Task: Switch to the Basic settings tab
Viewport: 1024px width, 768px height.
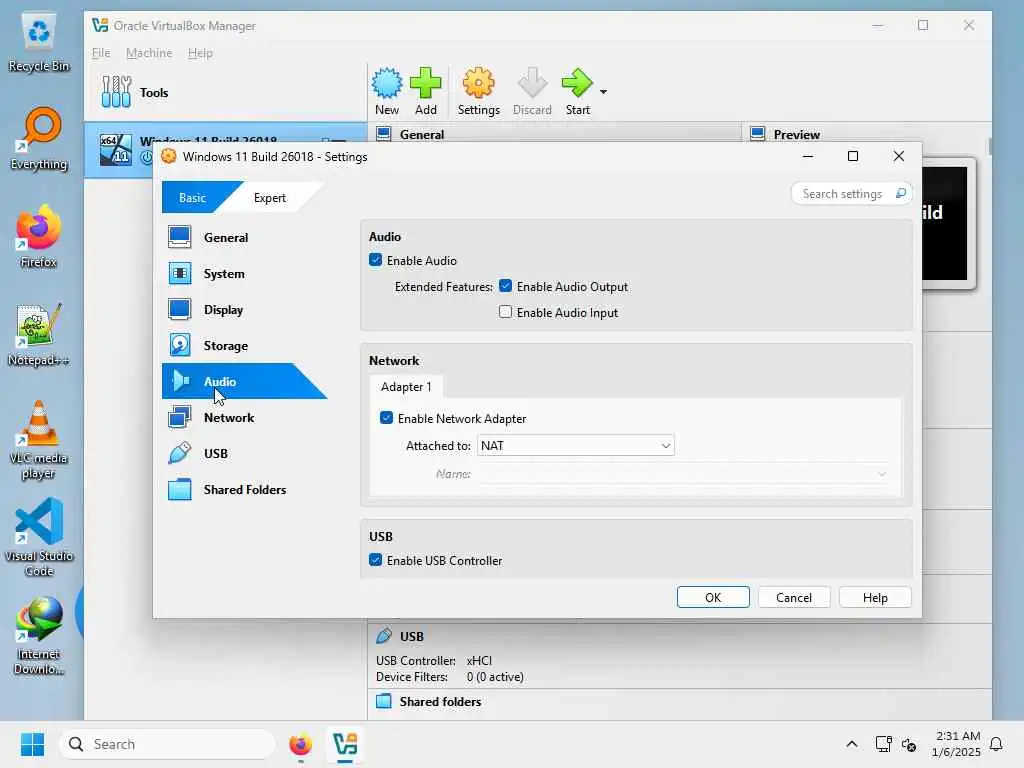Action: coord(192,197)
